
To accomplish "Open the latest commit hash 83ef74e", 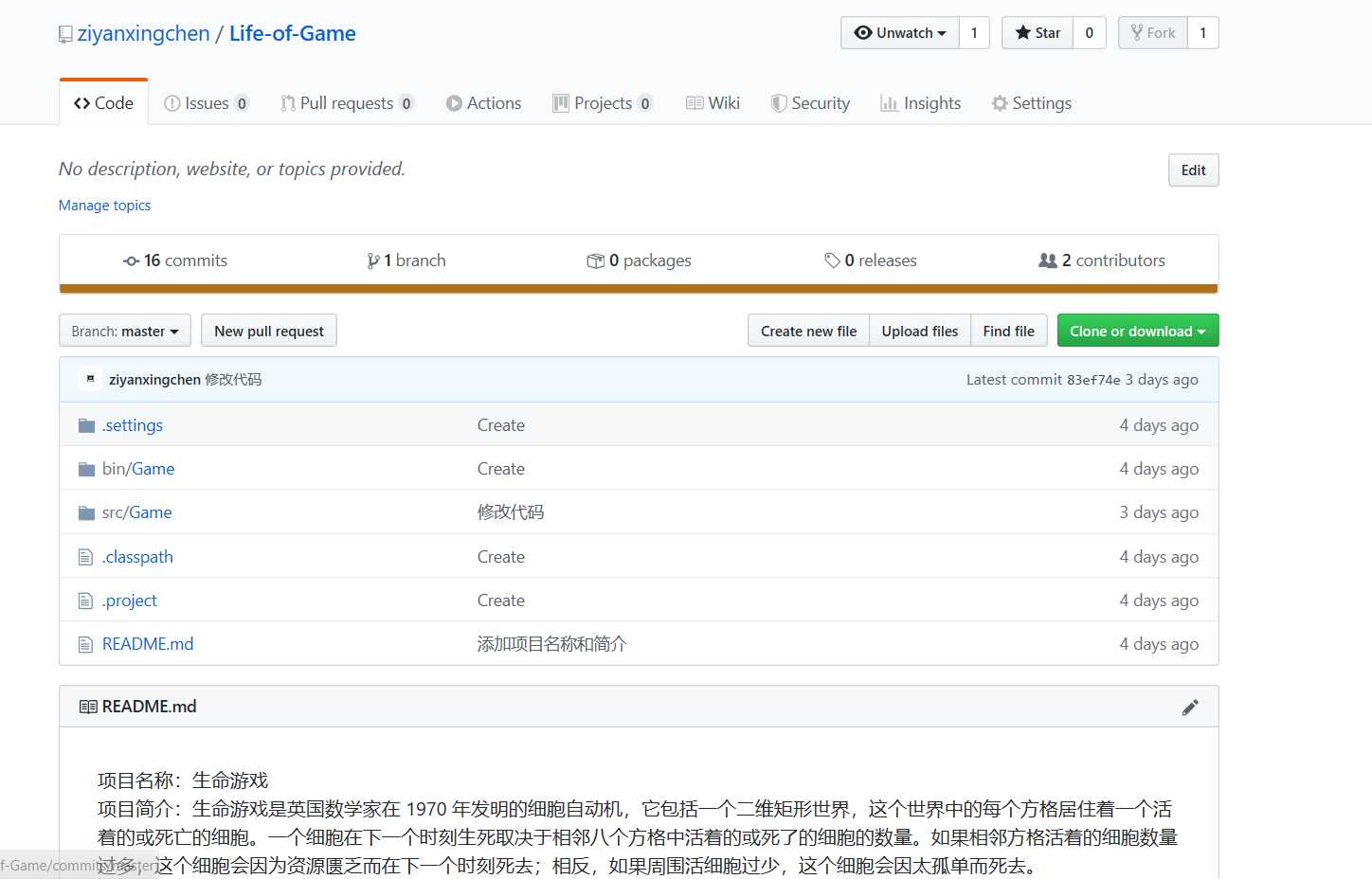I will pos(1093,380).
